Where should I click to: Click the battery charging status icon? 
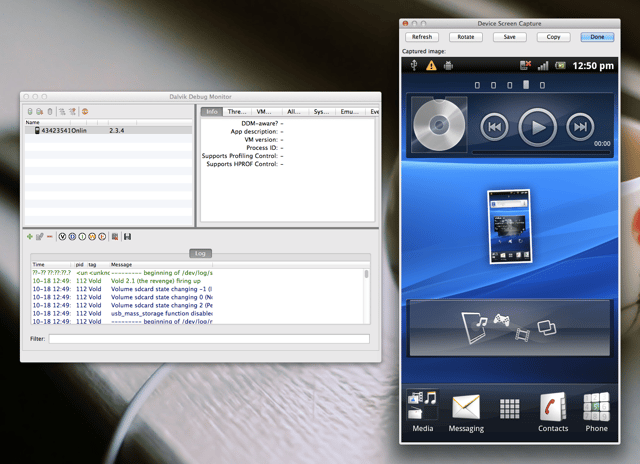tap(560, 65)
